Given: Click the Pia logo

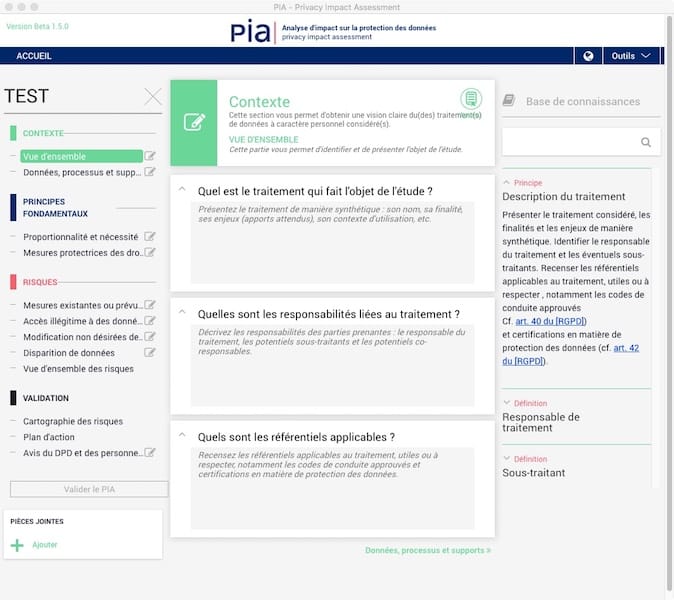Looking at the screenshot, I should pos(252,32).
